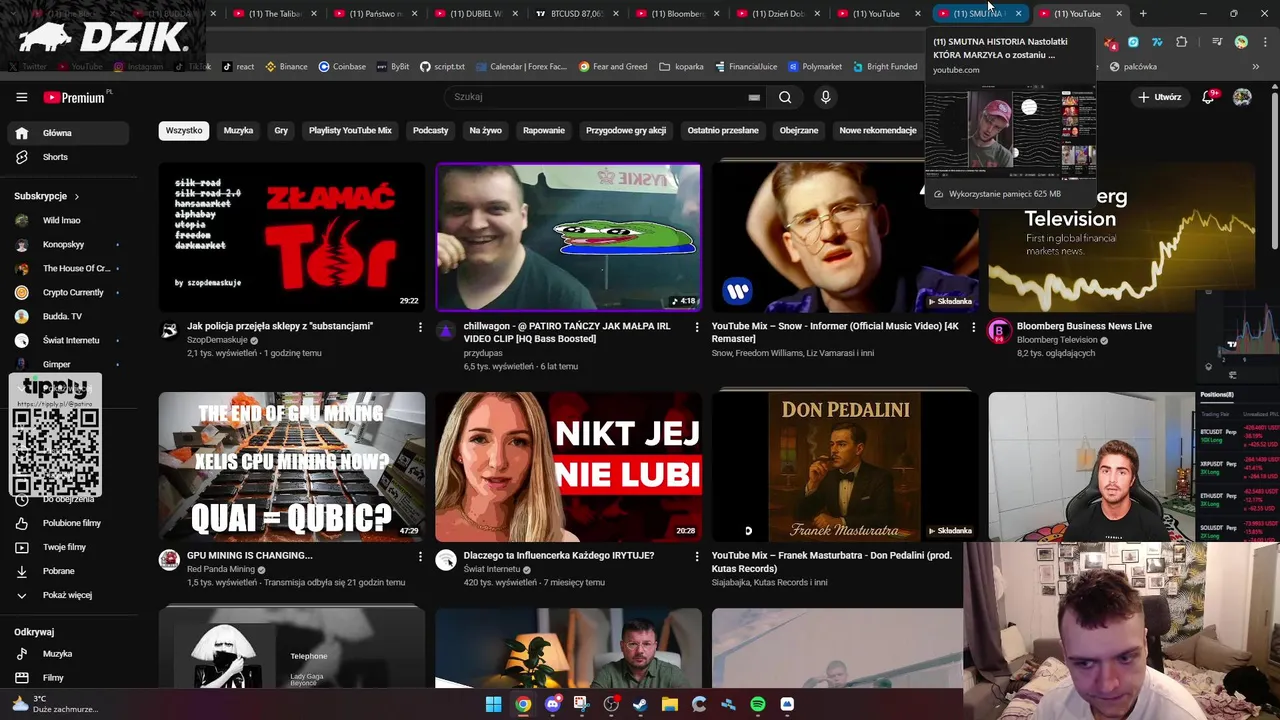Click the Chrome icon in the taskbar
This screenshot has width=1280, height=720.
tap(523, 704)
